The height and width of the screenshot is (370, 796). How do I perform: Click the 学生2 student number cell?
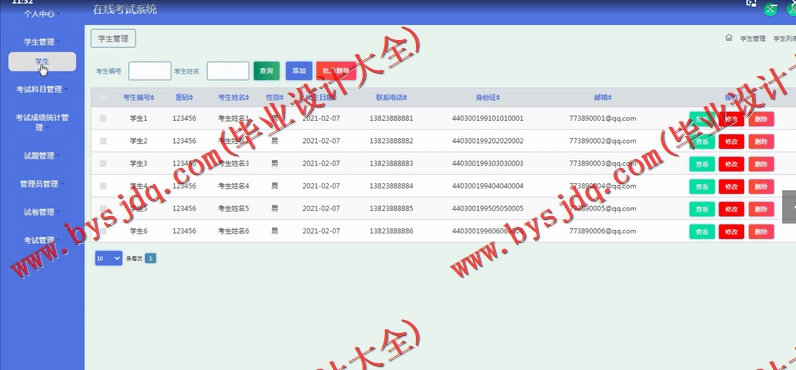click(139, 141)
